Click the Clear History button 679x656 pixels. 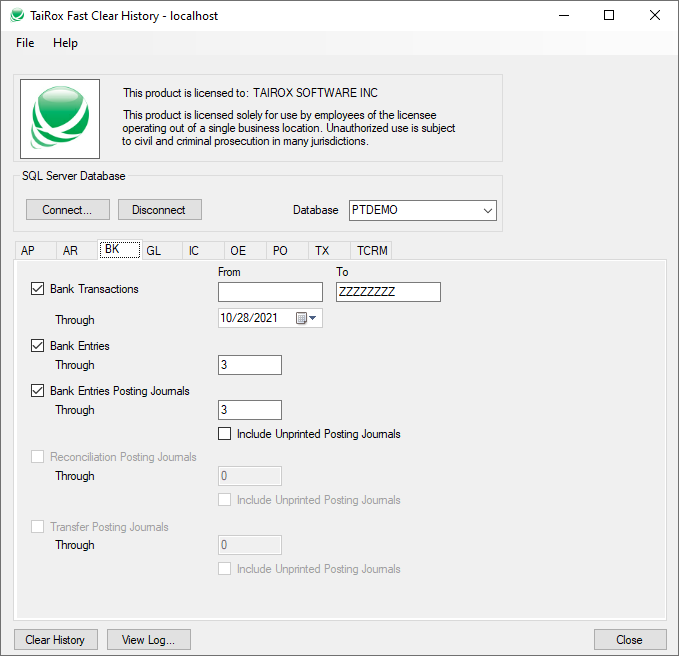[55, 640]
